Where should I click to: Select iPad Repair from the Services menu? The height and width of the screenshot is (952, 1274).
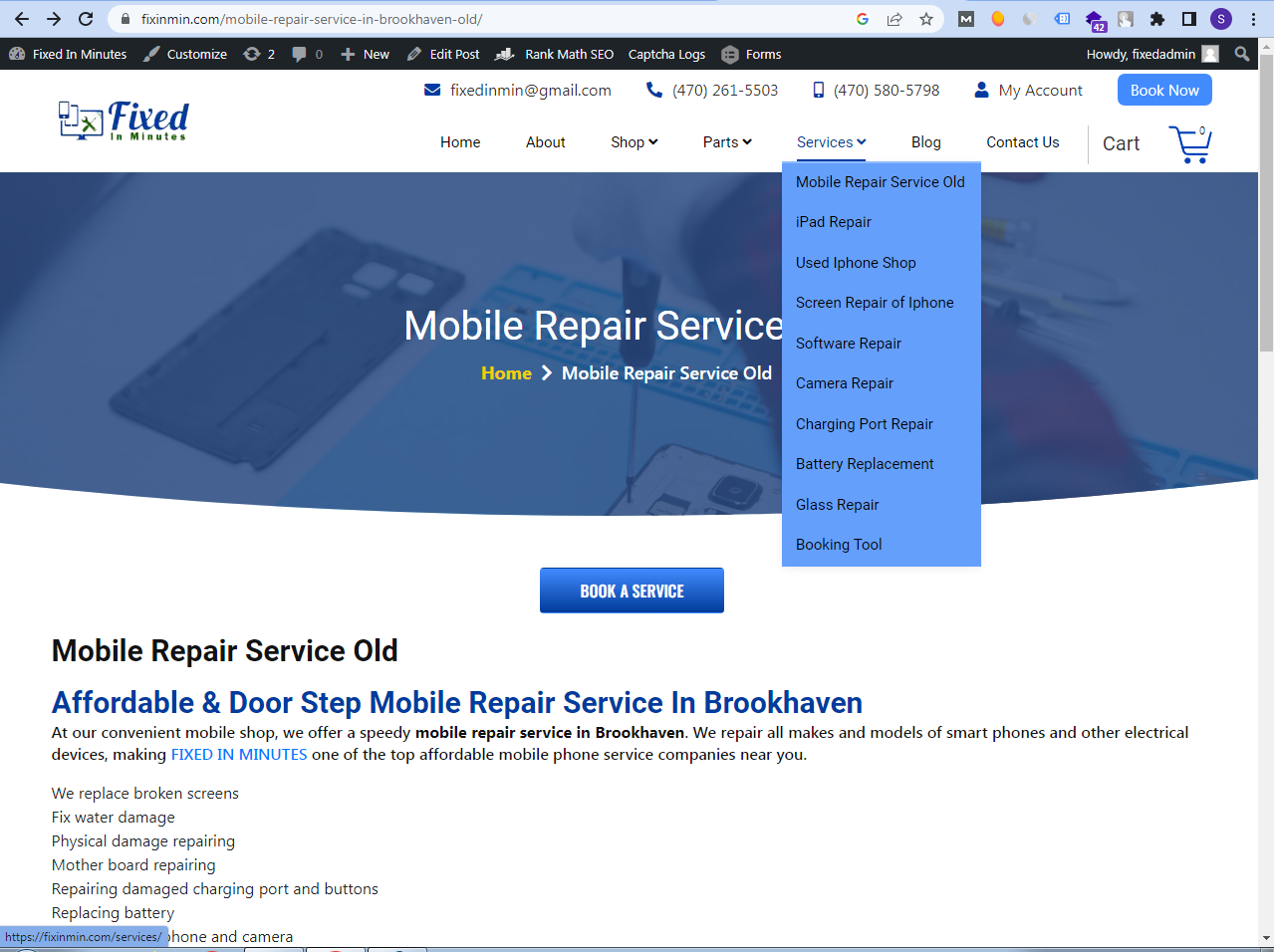833,222
